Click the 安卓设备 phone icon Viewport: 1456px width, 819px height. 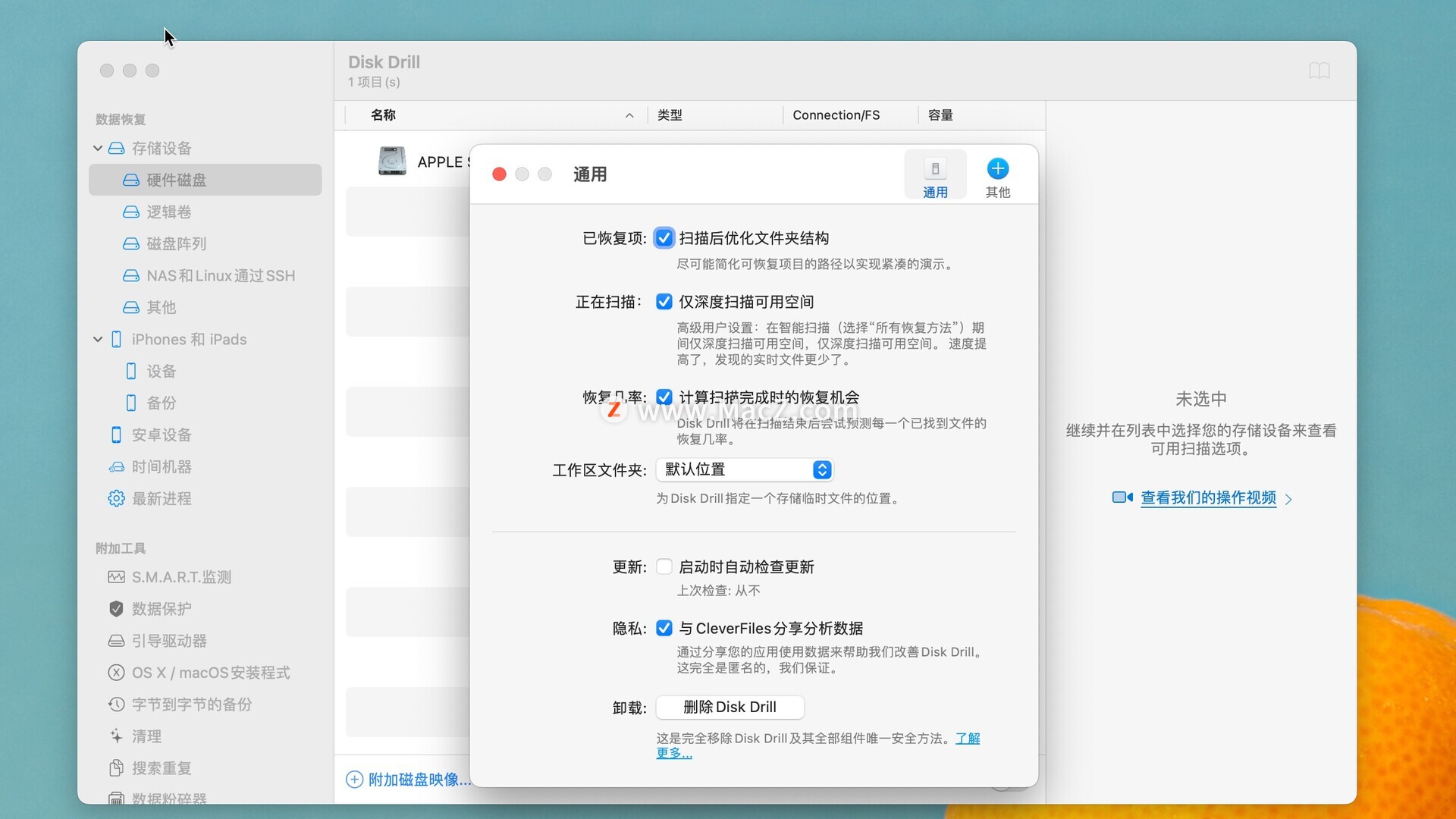116,435
